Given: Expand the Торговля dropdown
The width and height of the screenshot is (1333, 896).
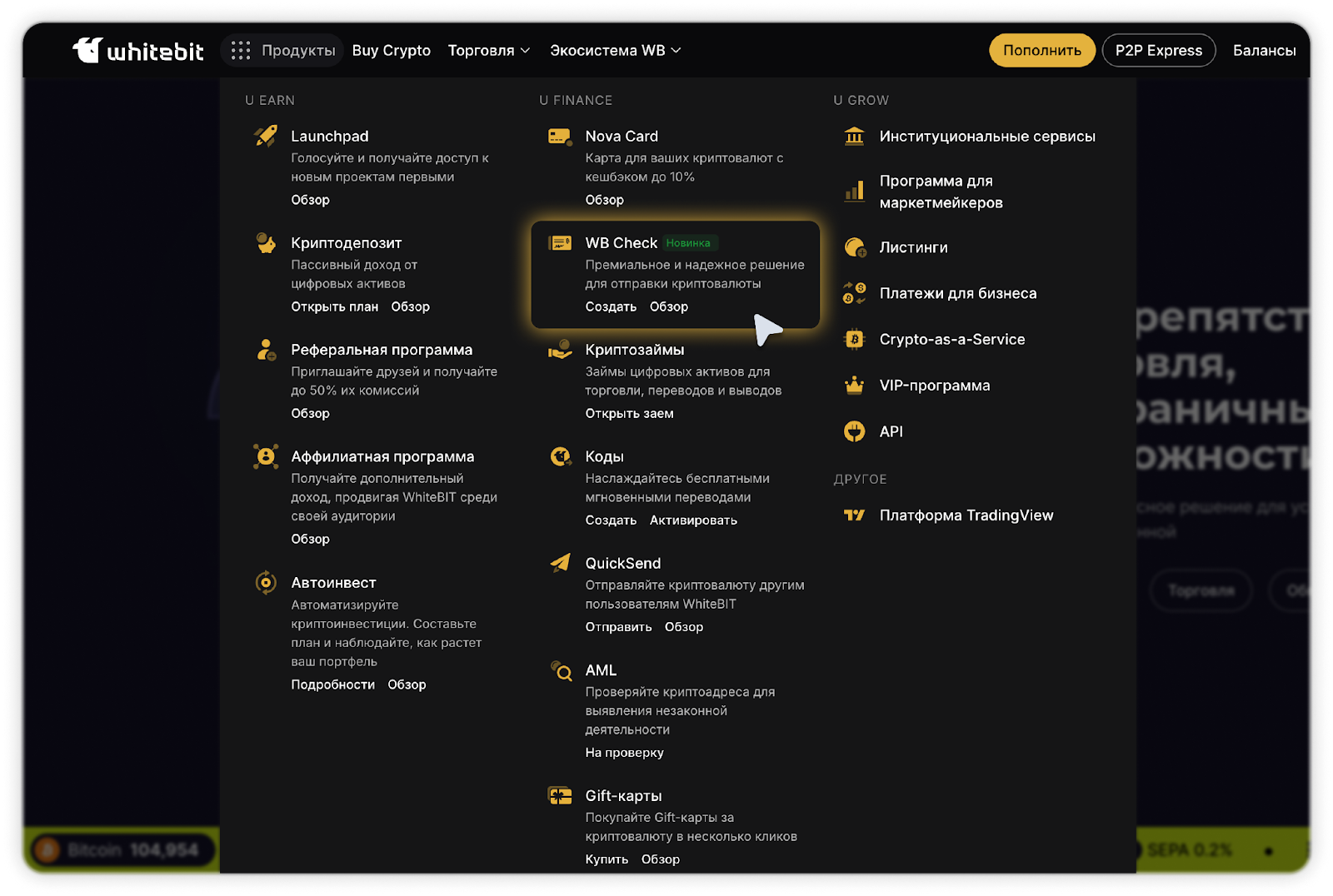Looking at the screenshot, I should 489,51.
